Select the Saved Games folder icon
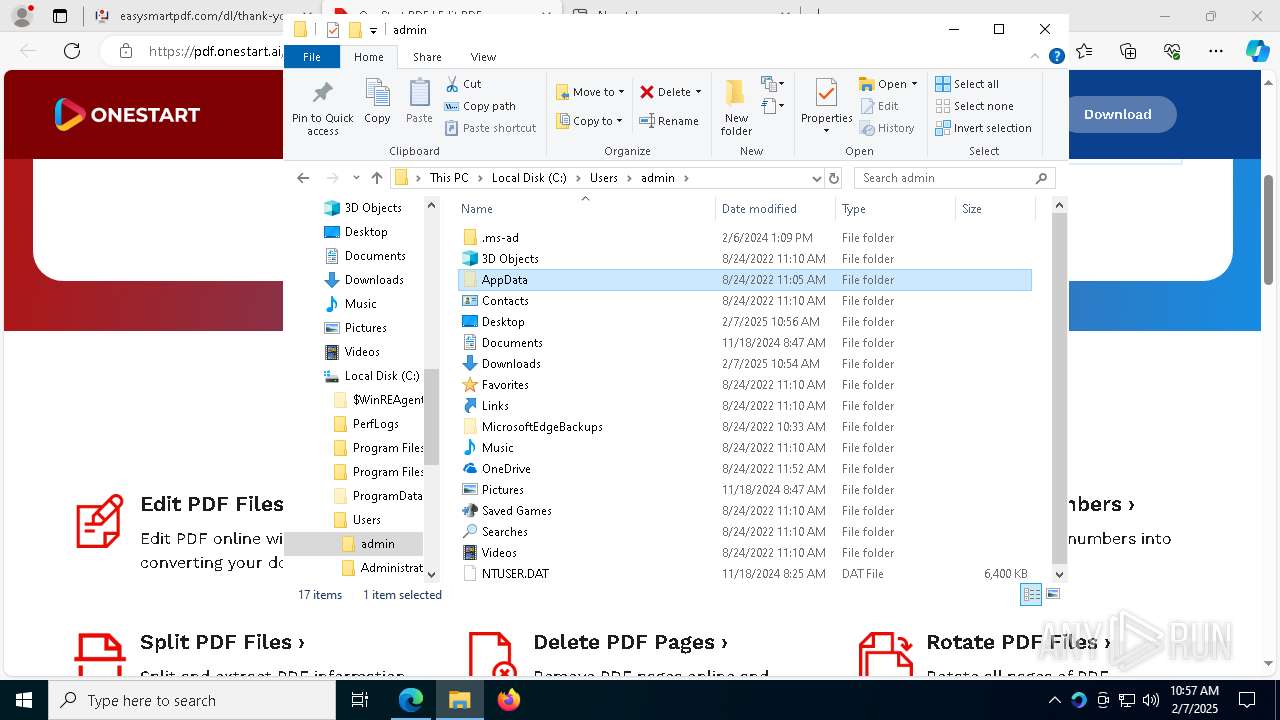 click(470, 511)
